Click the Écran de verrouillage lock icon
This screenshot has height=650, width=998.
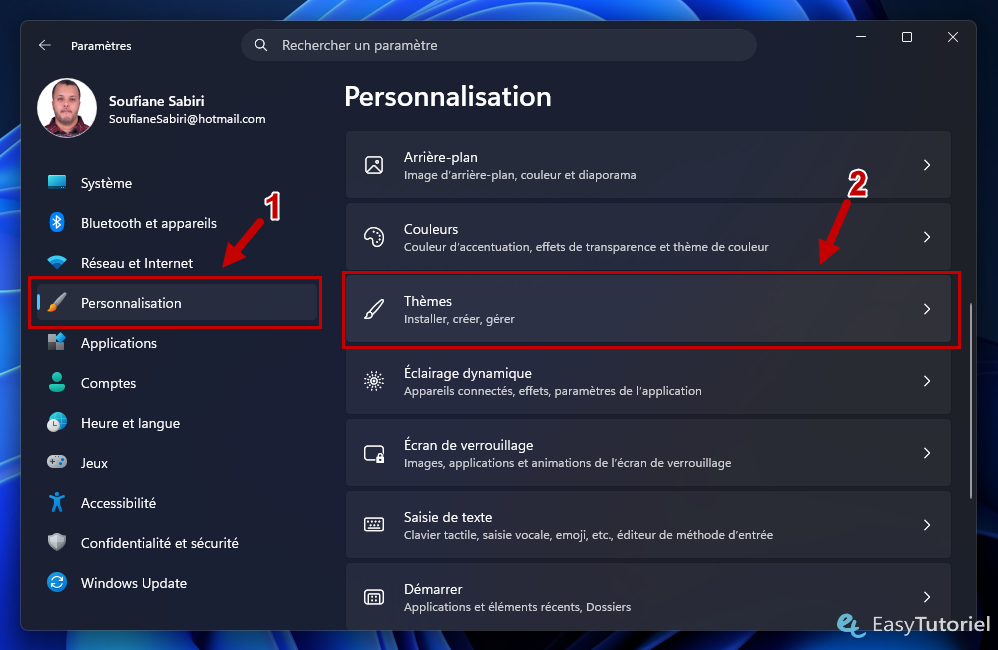click(x=374, y=453)
